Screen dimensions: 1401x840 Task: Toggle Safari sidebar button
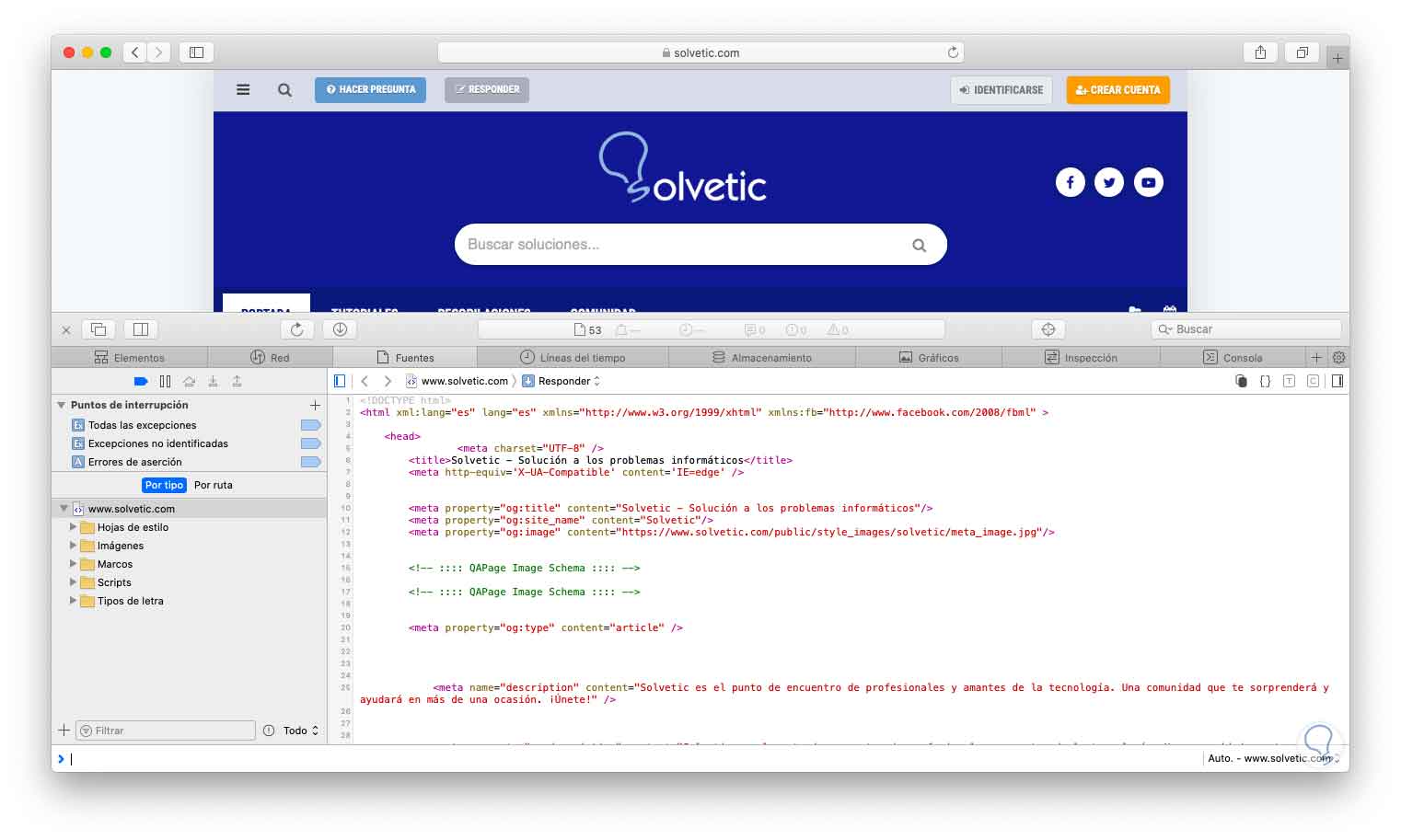click(x=196, y=52)
